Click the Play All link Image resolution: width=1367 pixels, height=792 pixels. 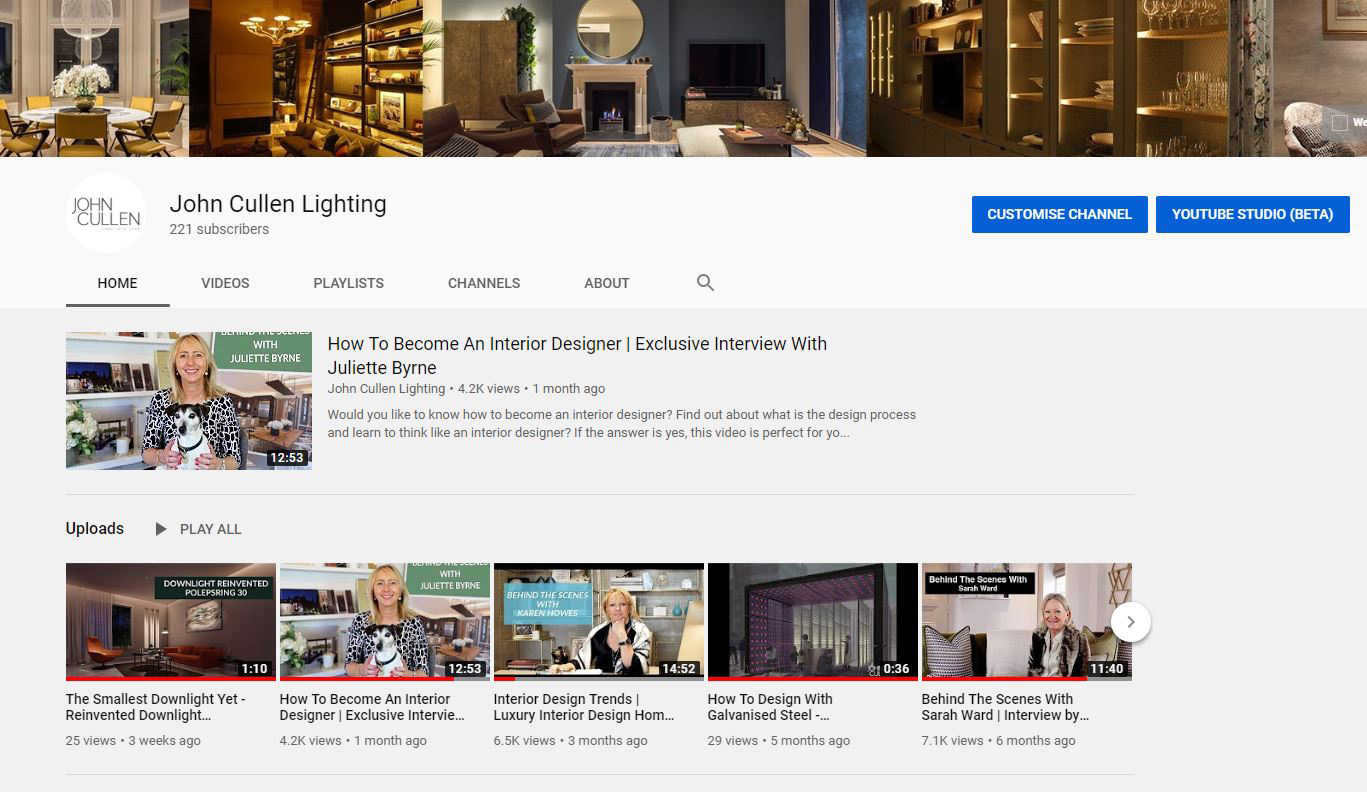211,529
